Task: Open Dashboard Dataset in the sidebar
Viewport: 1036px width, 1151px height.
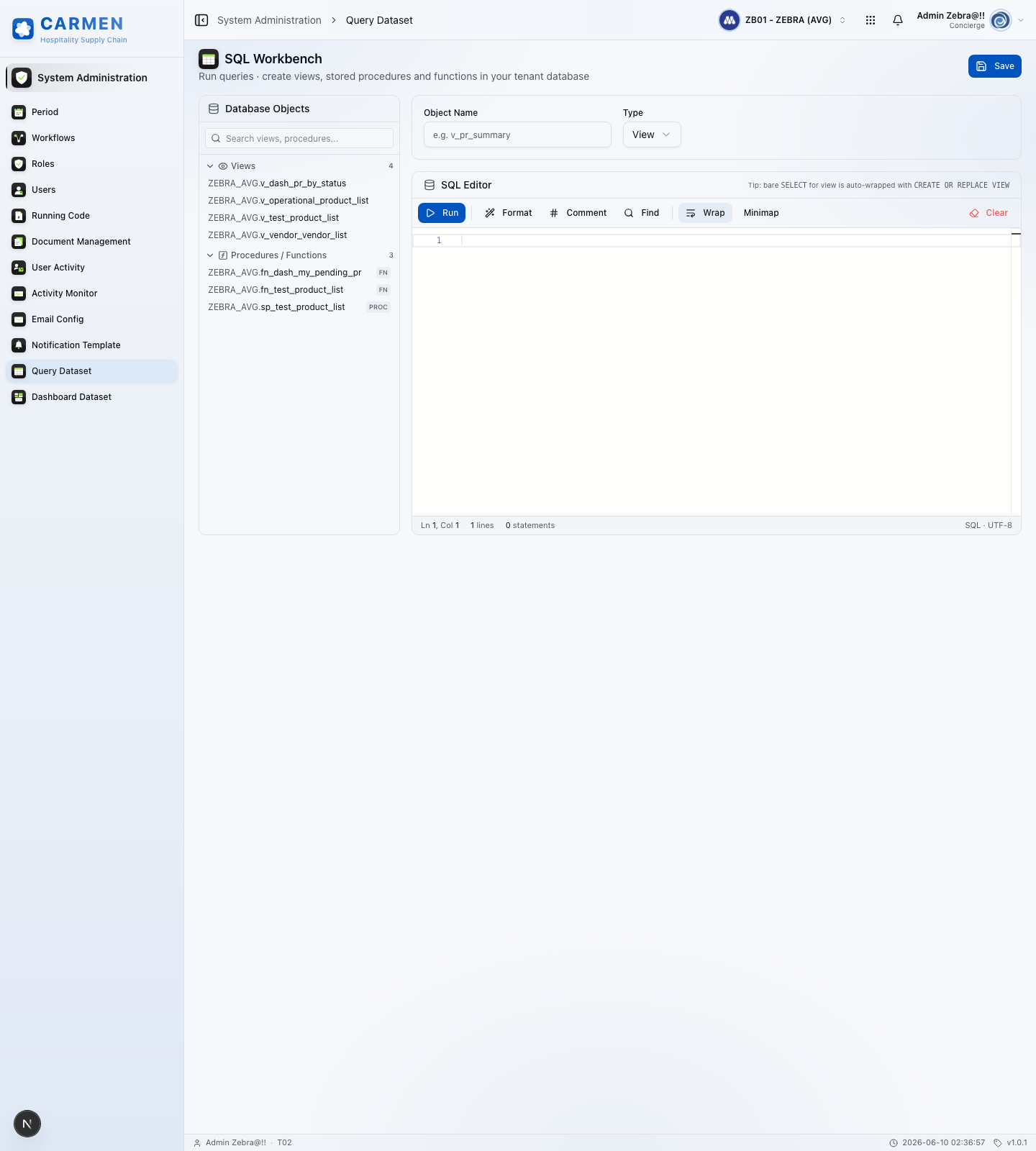Action: pyautogui.click(x=92, y=397)
